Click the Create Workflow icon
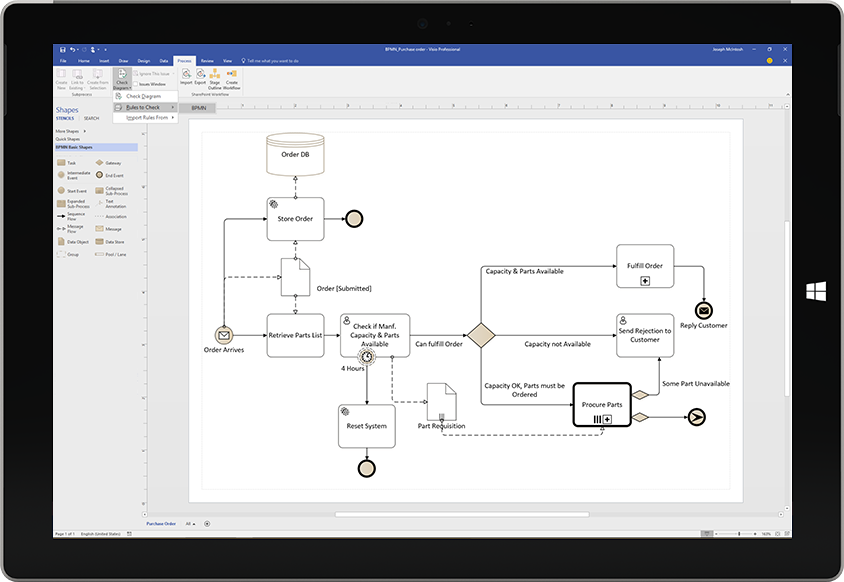 click(232, 76)
